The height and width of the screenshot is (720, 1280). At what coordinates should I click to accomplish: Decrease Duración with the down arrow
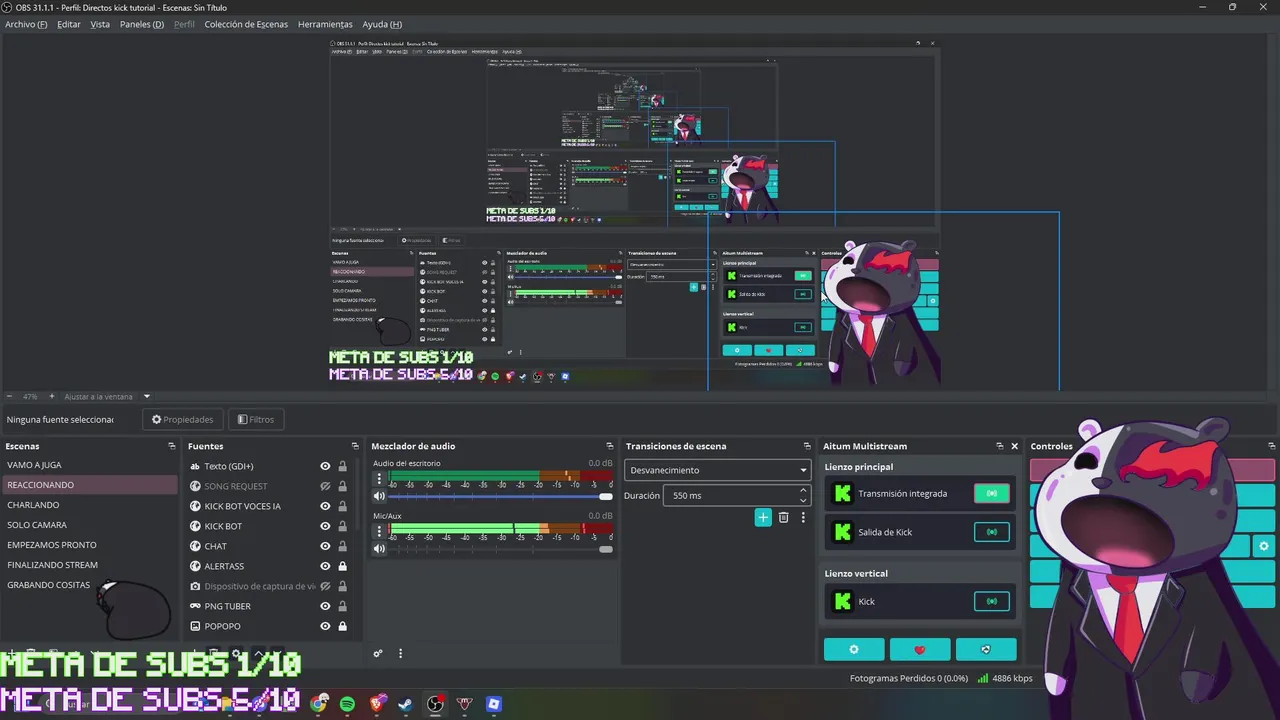[803, 499]
